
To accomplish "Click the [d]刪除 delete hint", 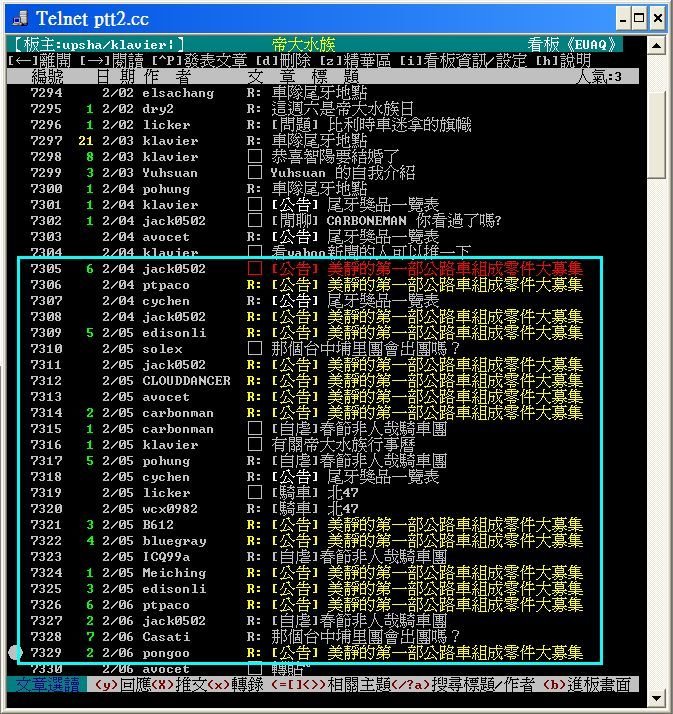I will pos(283,61).
